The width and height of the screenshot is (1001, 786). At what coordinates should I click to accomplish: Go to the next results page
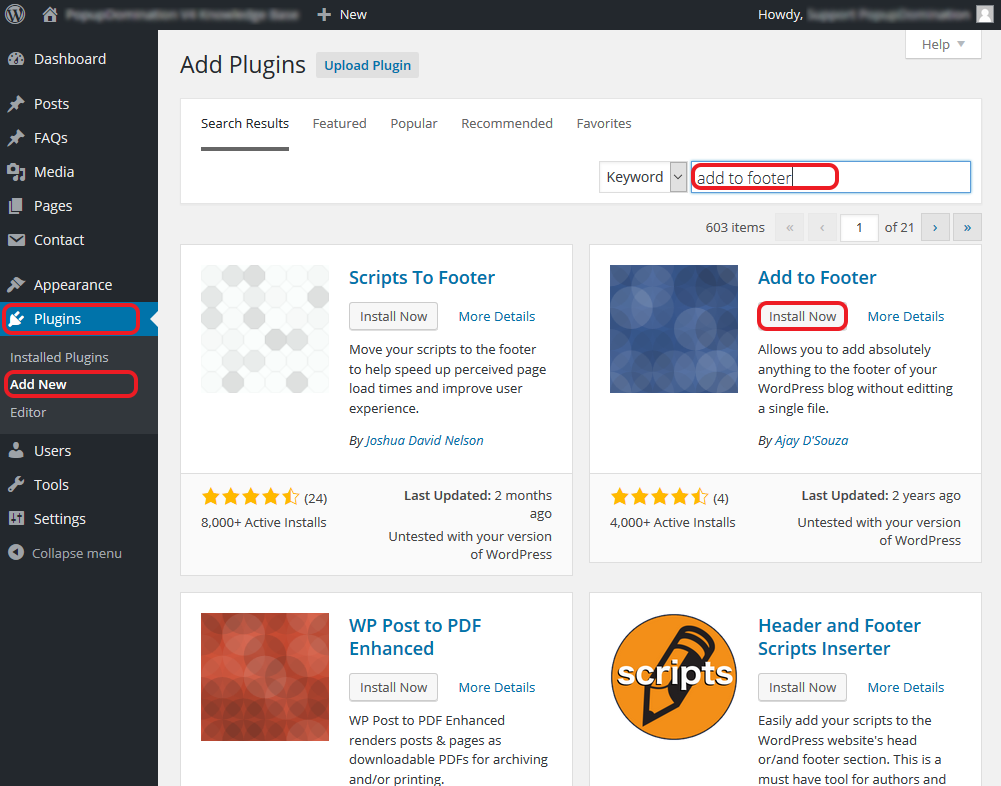click(935, 227)
